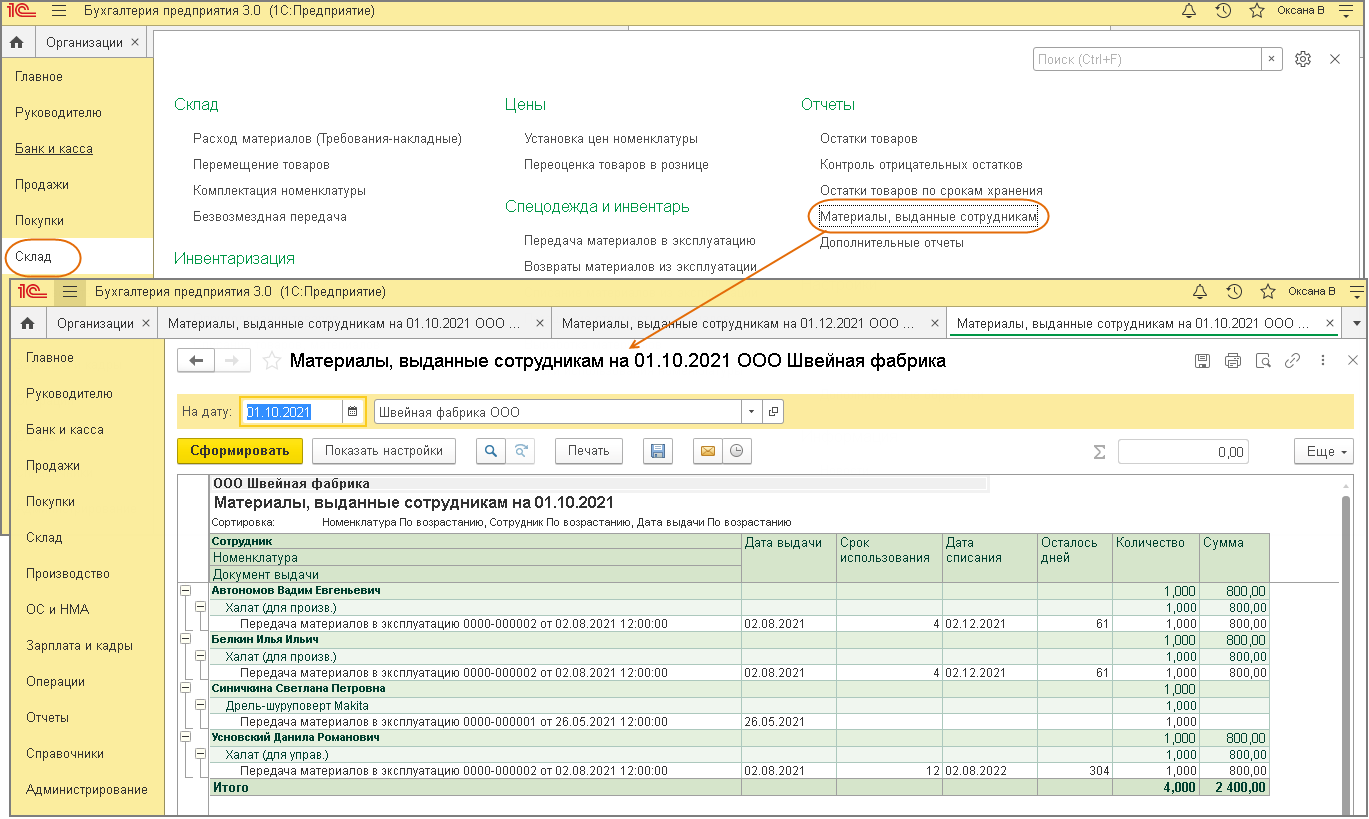Screen dimensions: 1369x819
Task: Collapse group Усновский Данила Романович
Action: tap(185, 738)
